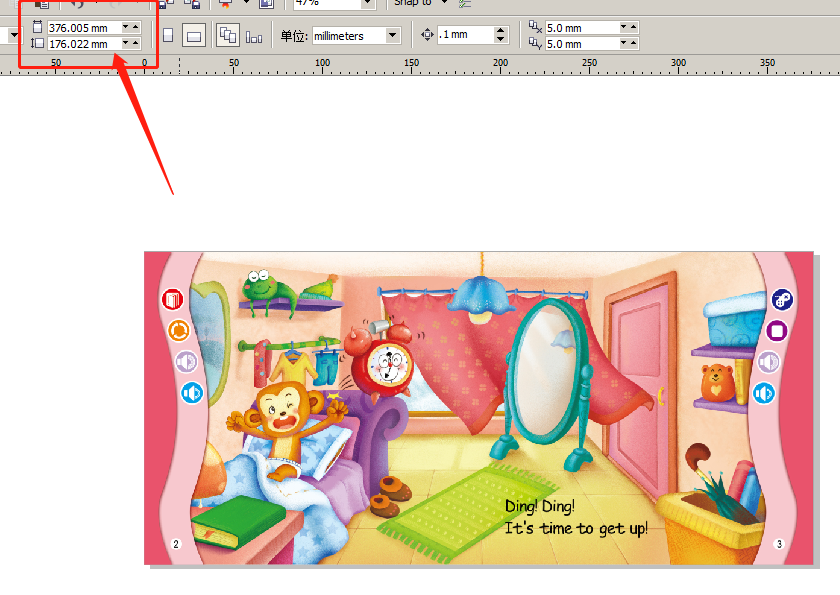Screen dimensions: 840x595
Task: Click the page height field 176.022 mm
Action: 84,43
